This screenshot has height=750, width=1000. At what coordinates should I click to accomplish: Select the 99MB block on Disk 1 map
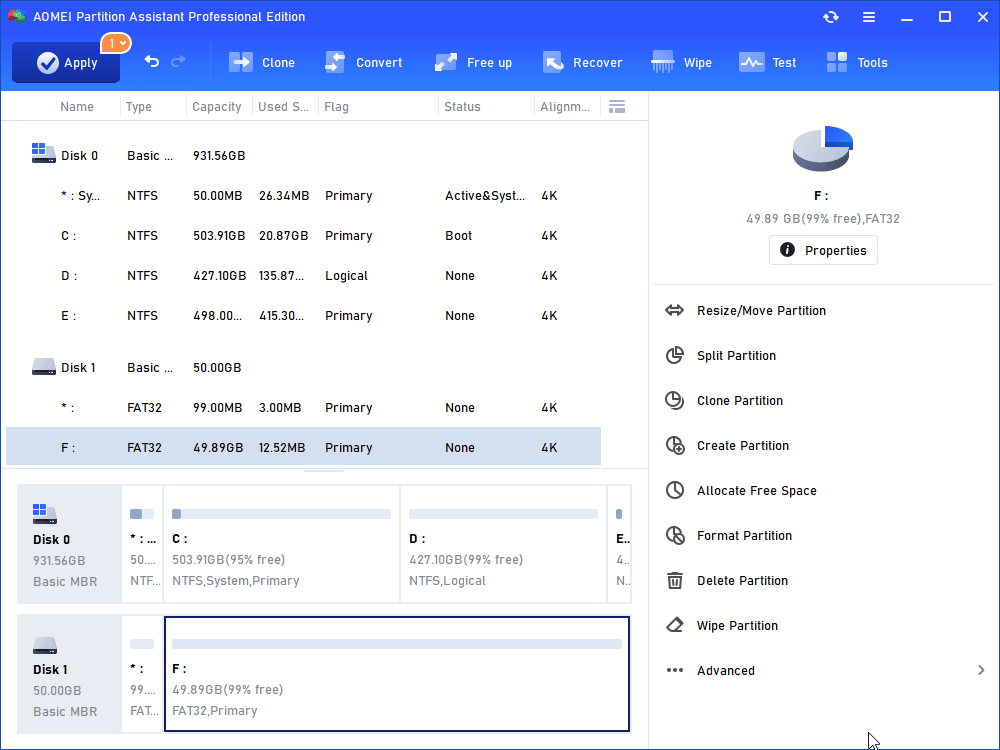click(142, 674)
